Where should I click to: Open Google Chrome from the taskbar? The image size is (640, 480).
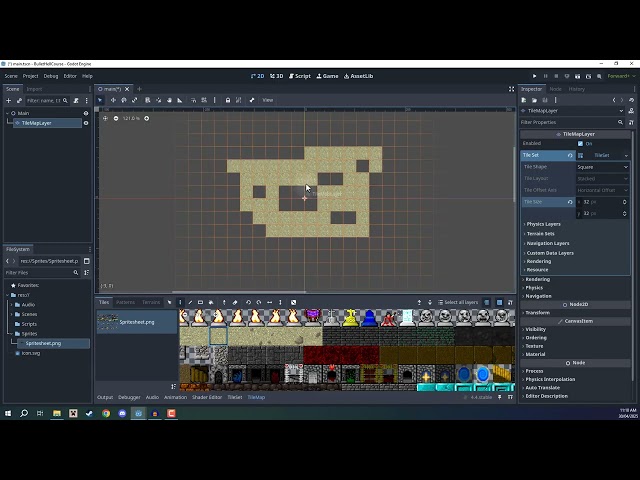106,413
